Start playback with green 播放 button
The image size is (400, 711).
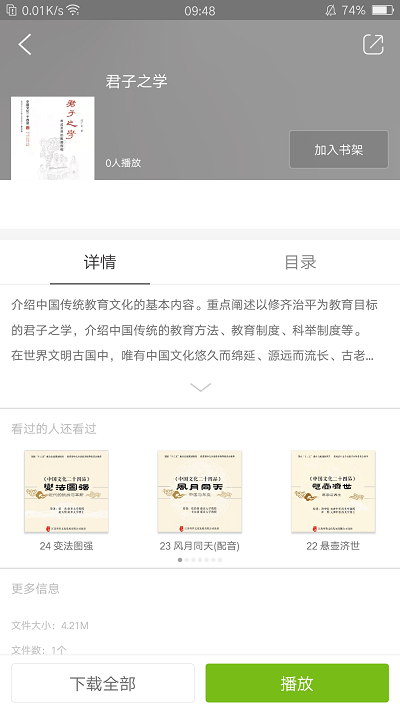pyautogui.click(x=297, y=683)
